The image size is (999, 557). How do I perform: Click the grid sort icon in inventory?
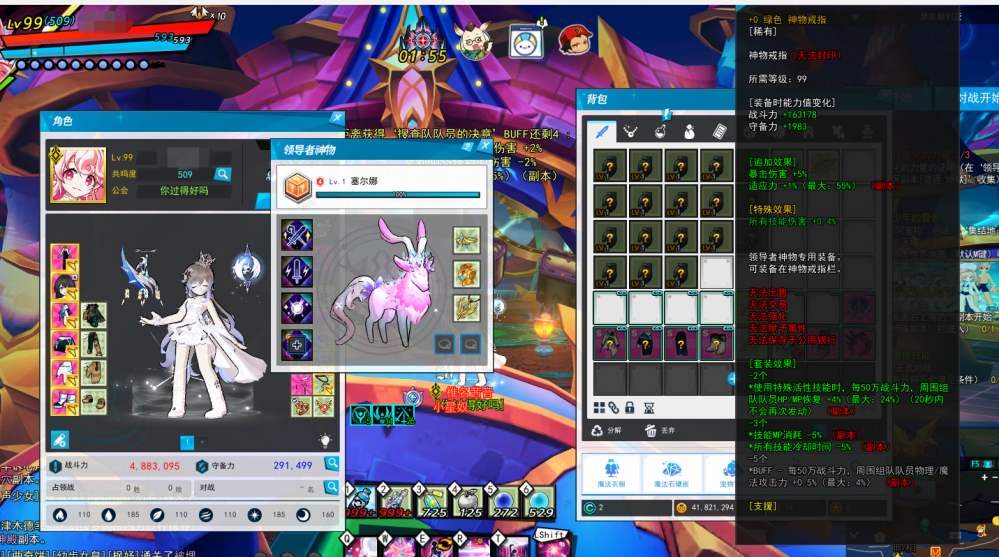(x=599, y=408)
